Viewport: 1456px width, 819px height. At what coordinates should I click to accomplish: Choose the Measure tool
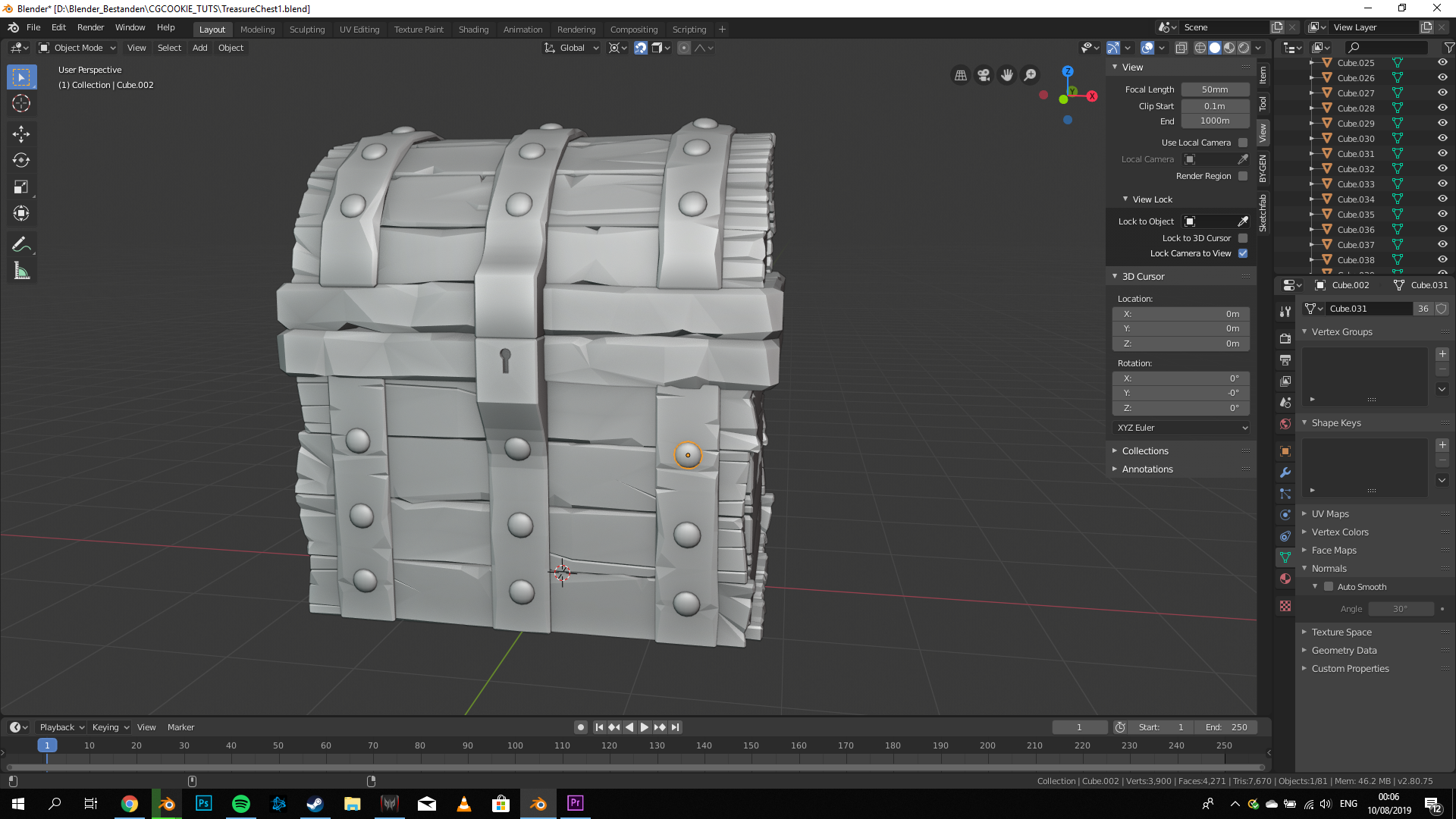pos(21,271)
